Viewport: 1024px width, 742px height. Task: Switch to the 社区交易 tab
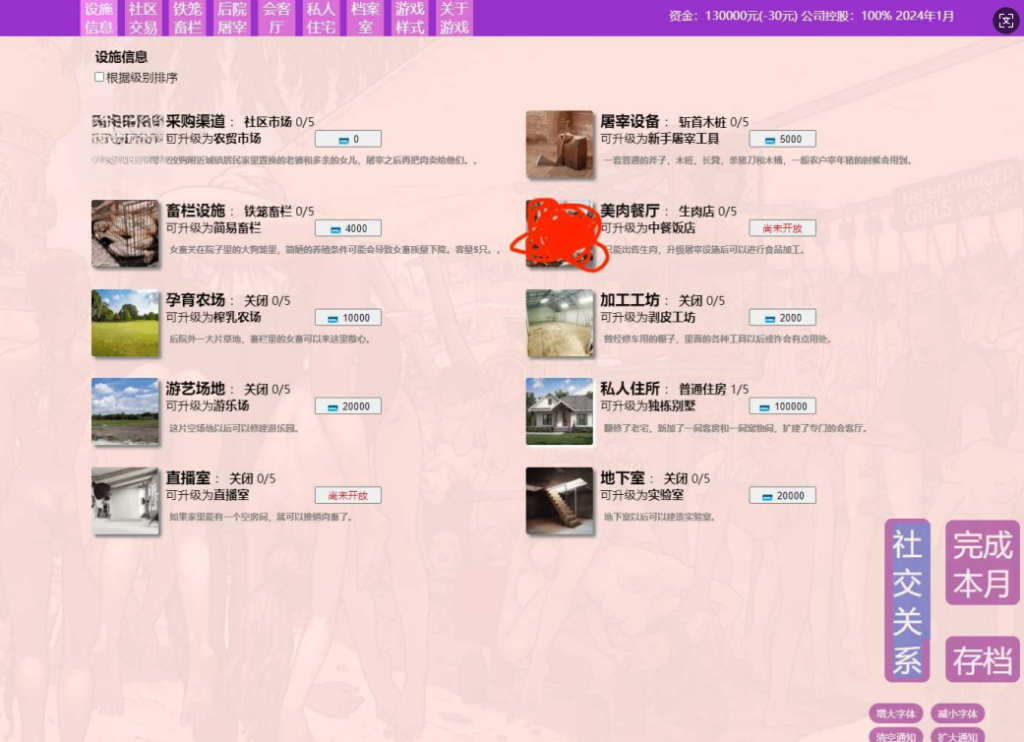pyautogui.click(x=143, y=18)
